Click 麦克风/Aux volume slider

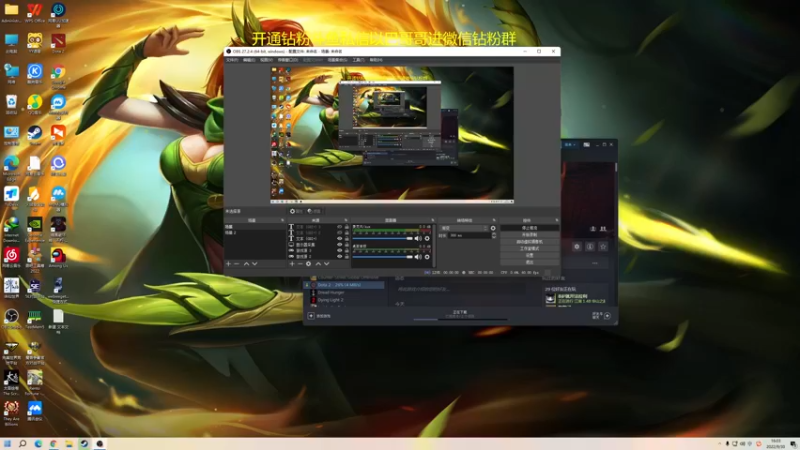point(383,238)
